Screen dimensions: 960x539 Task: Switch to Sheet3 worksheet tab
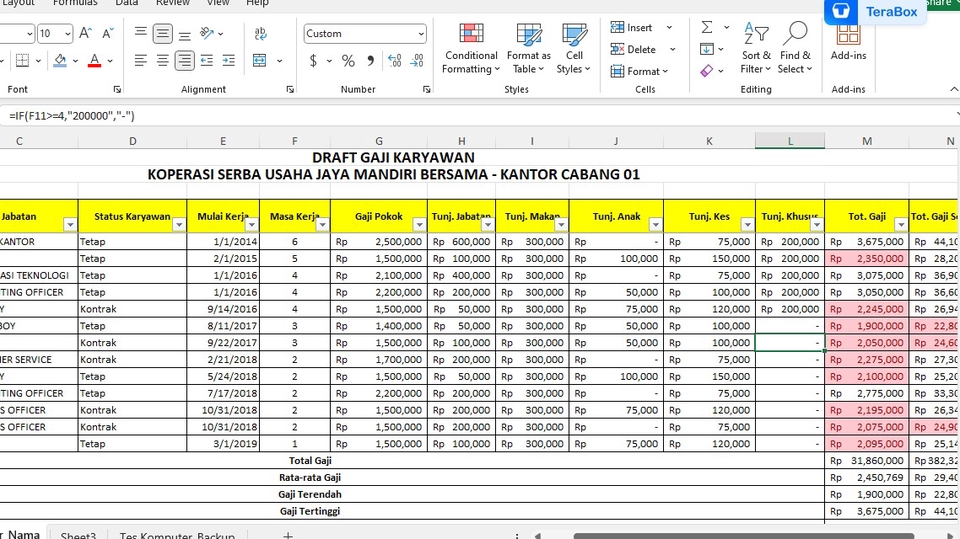[x=78, y=535]
